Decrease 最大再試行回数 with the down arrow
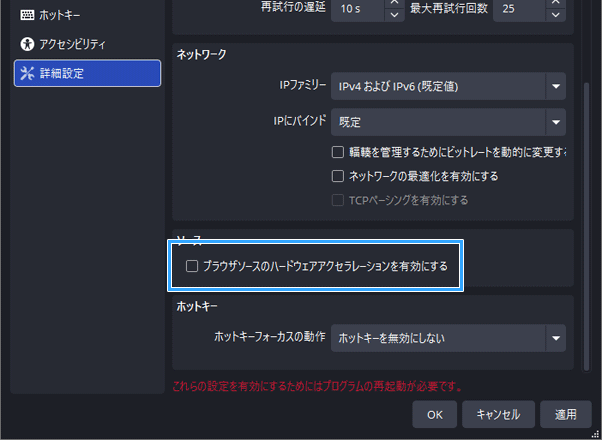602x440 pixels. (x=556, y=15)
